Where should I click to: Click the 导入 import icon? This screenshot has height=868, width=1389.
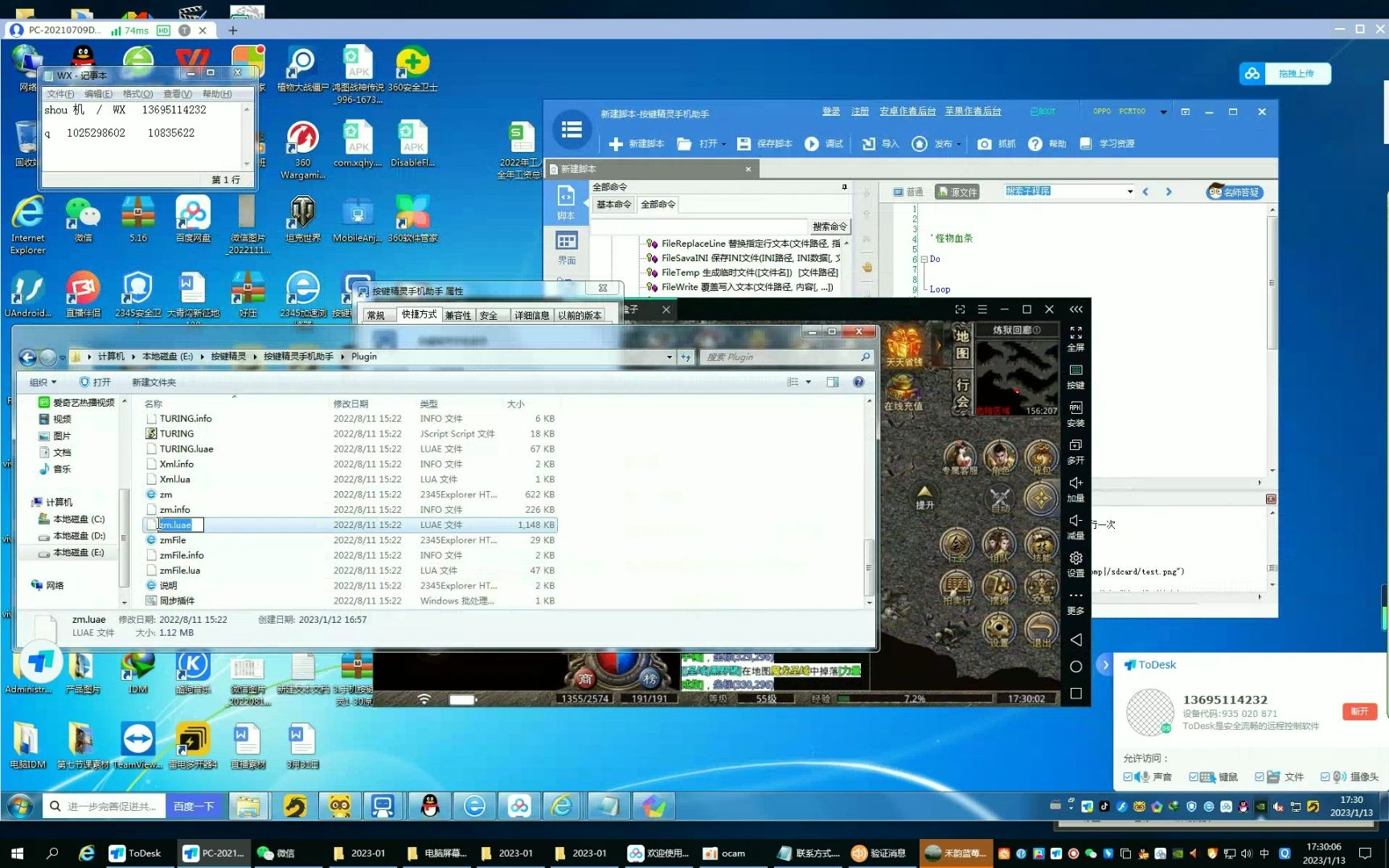pos(869,144)
